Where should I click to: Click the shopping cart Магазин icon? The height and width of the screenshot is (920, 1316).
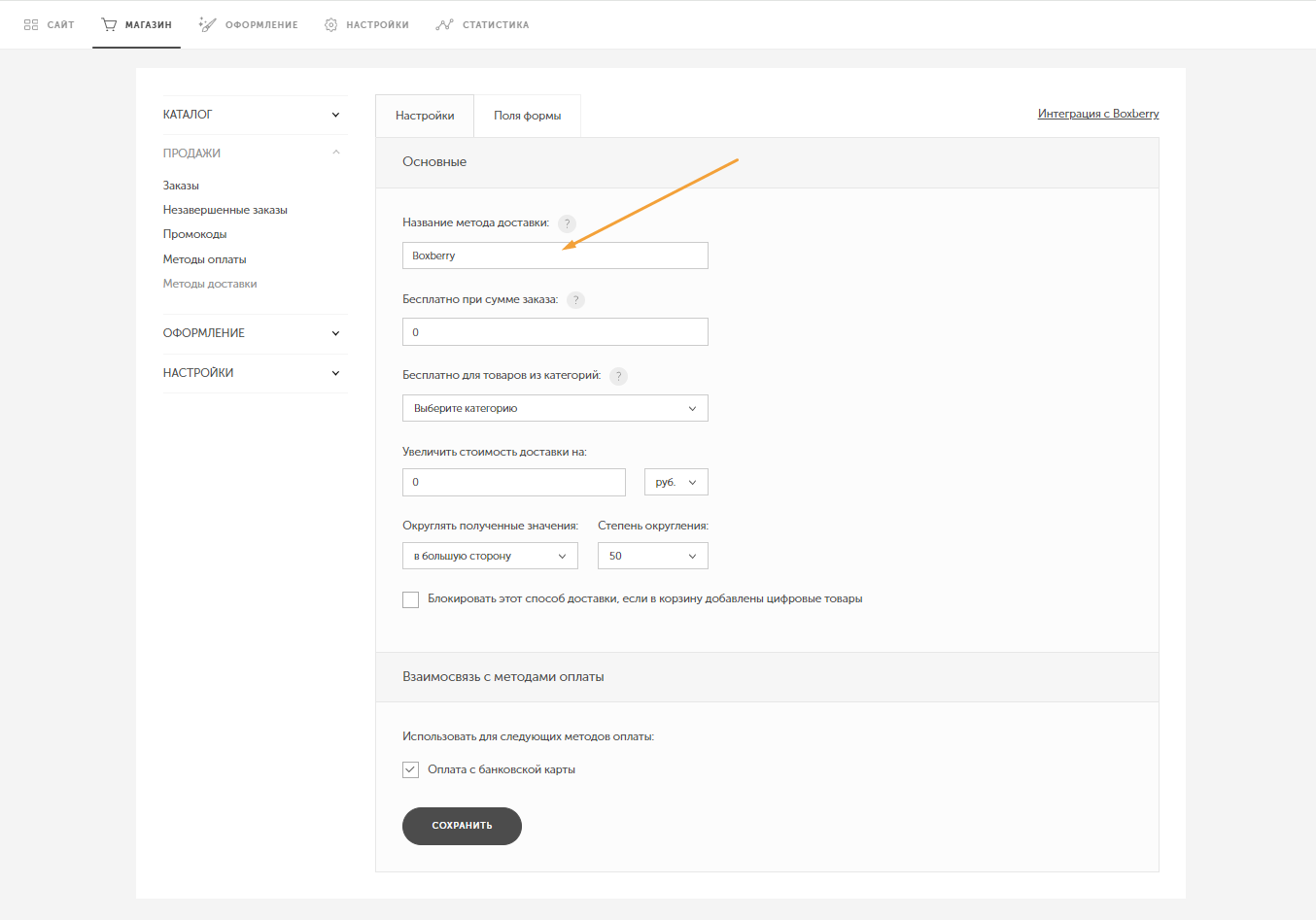(x=109, y=24)
